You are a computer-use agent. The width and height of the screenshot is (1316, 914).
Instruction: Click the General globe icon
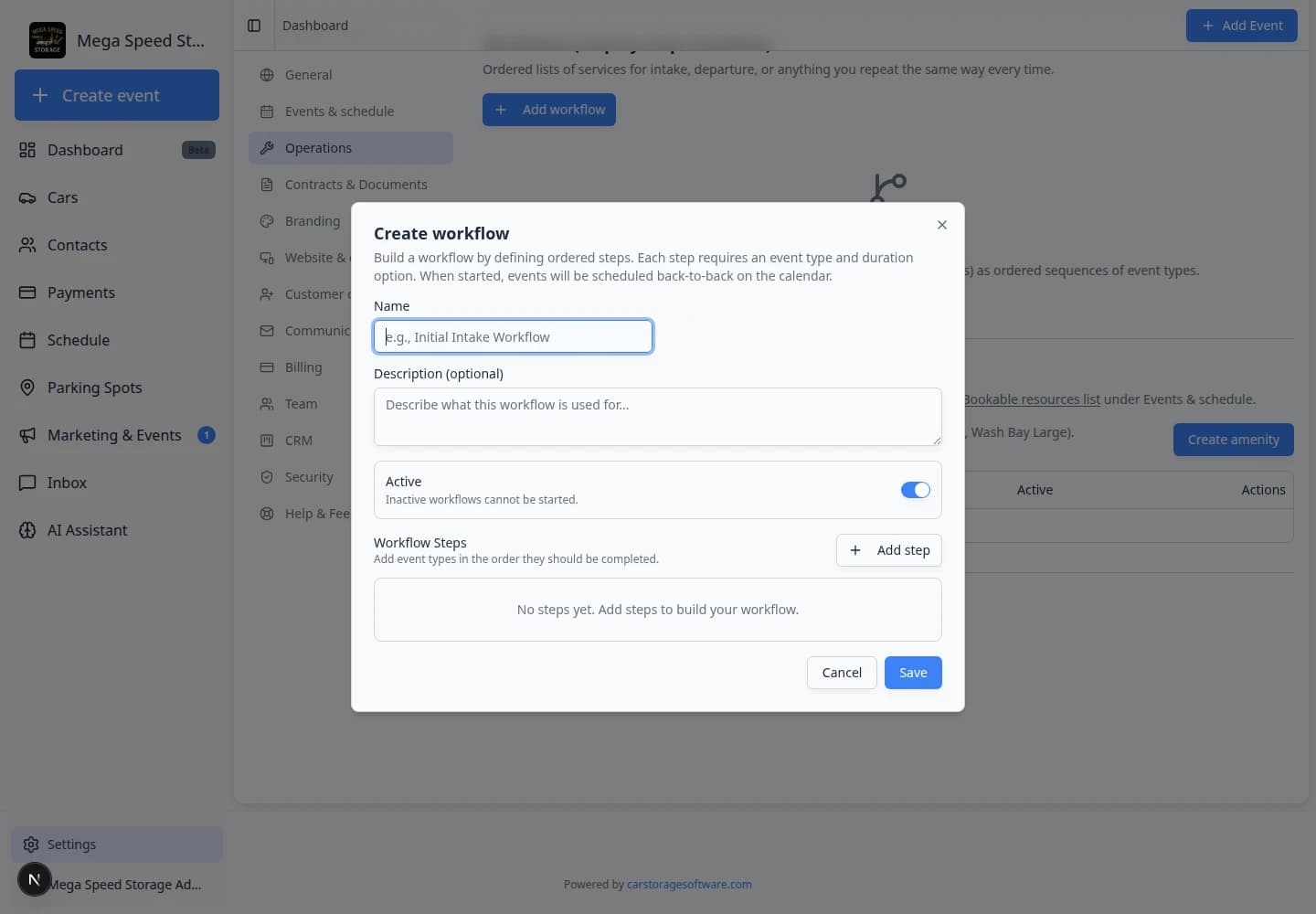[x=267, y=75]
